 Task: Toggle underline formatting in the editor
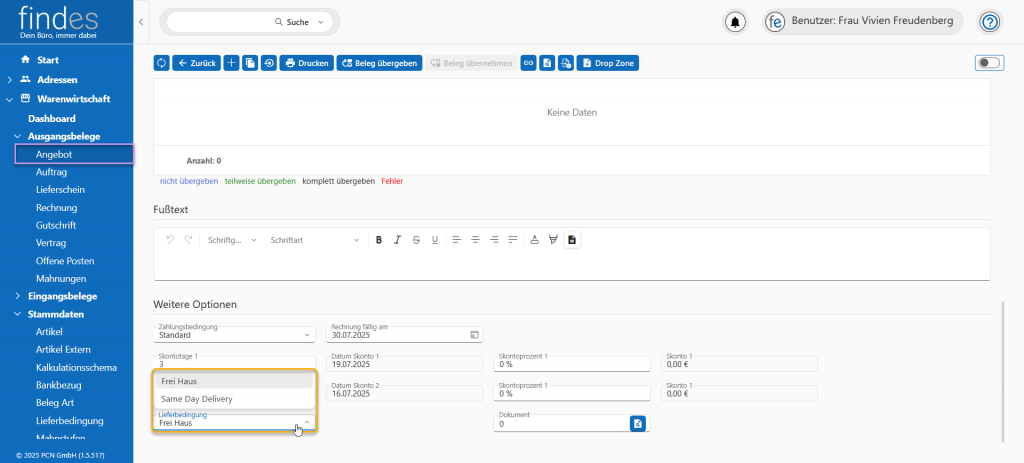pyautogui.click(x=434, y=240)
